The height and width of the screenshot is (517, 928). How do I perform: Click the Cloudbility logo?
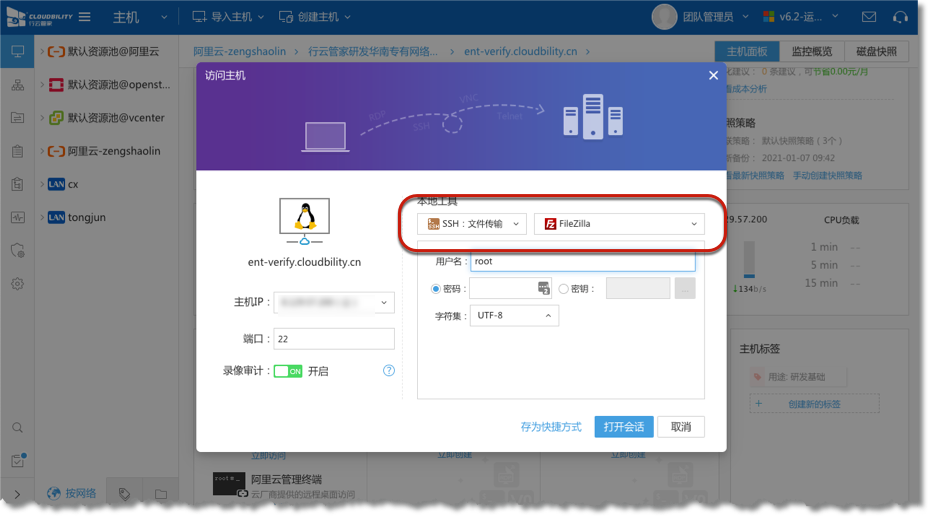pyautogui.click(x=38, y=17)
